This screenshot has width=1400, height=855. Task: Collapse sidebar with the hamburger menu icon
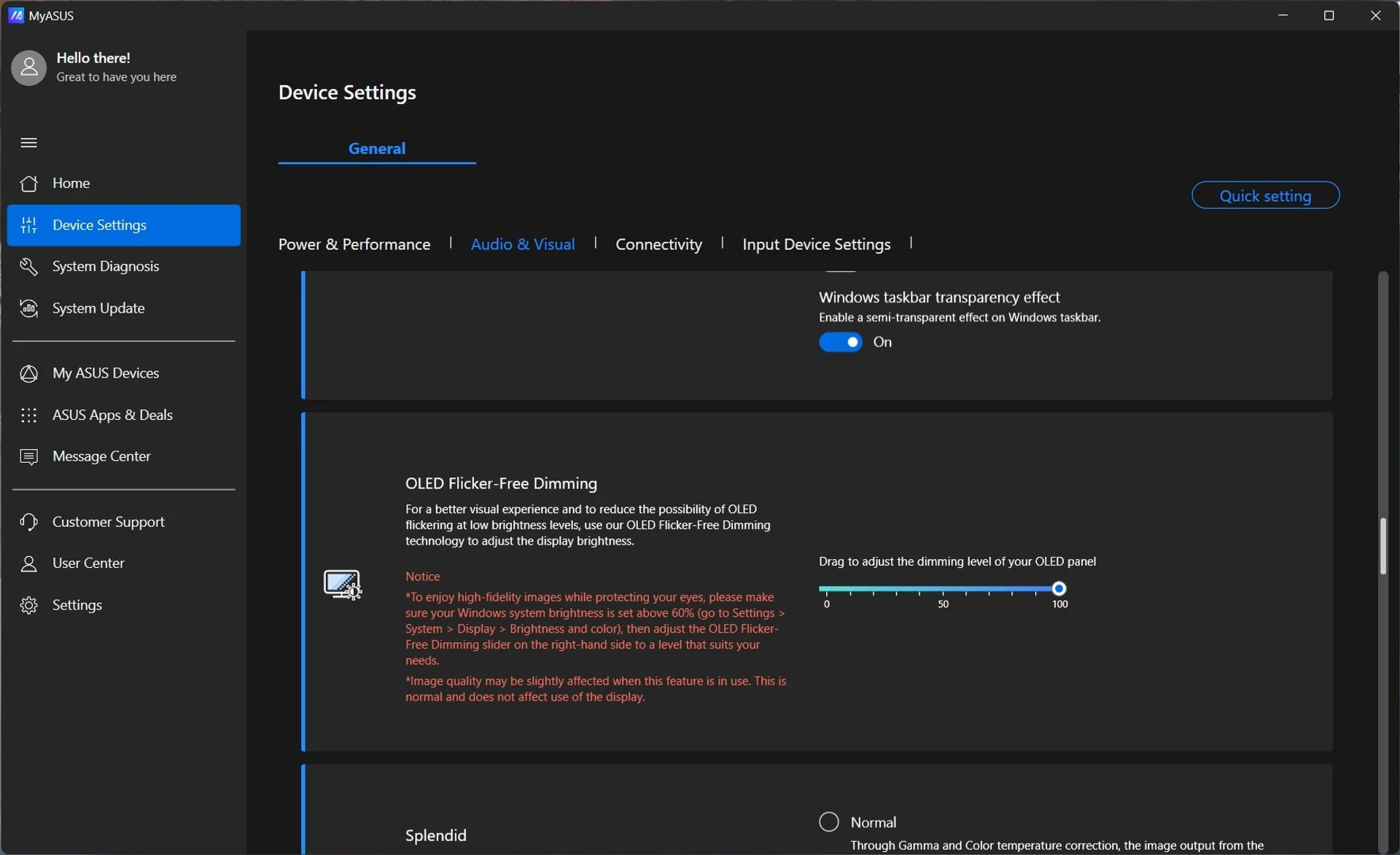[28, 142]
